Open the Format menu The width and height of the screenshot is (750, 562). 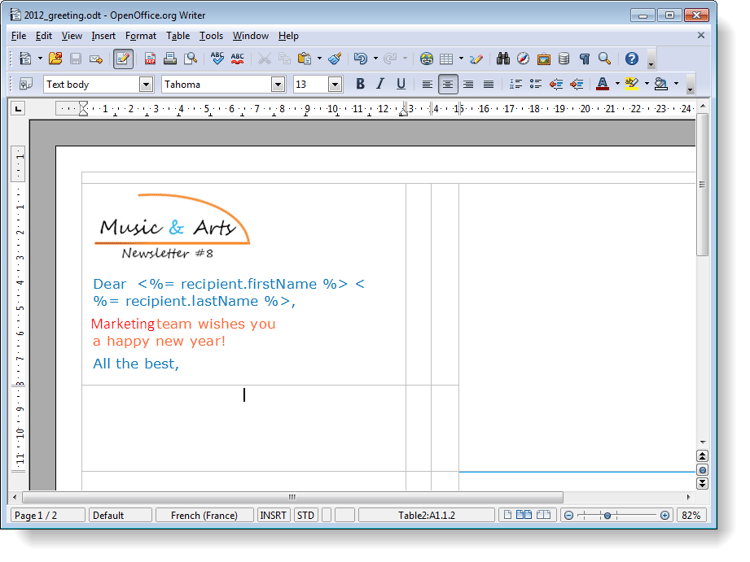click(x=140, y=36)
